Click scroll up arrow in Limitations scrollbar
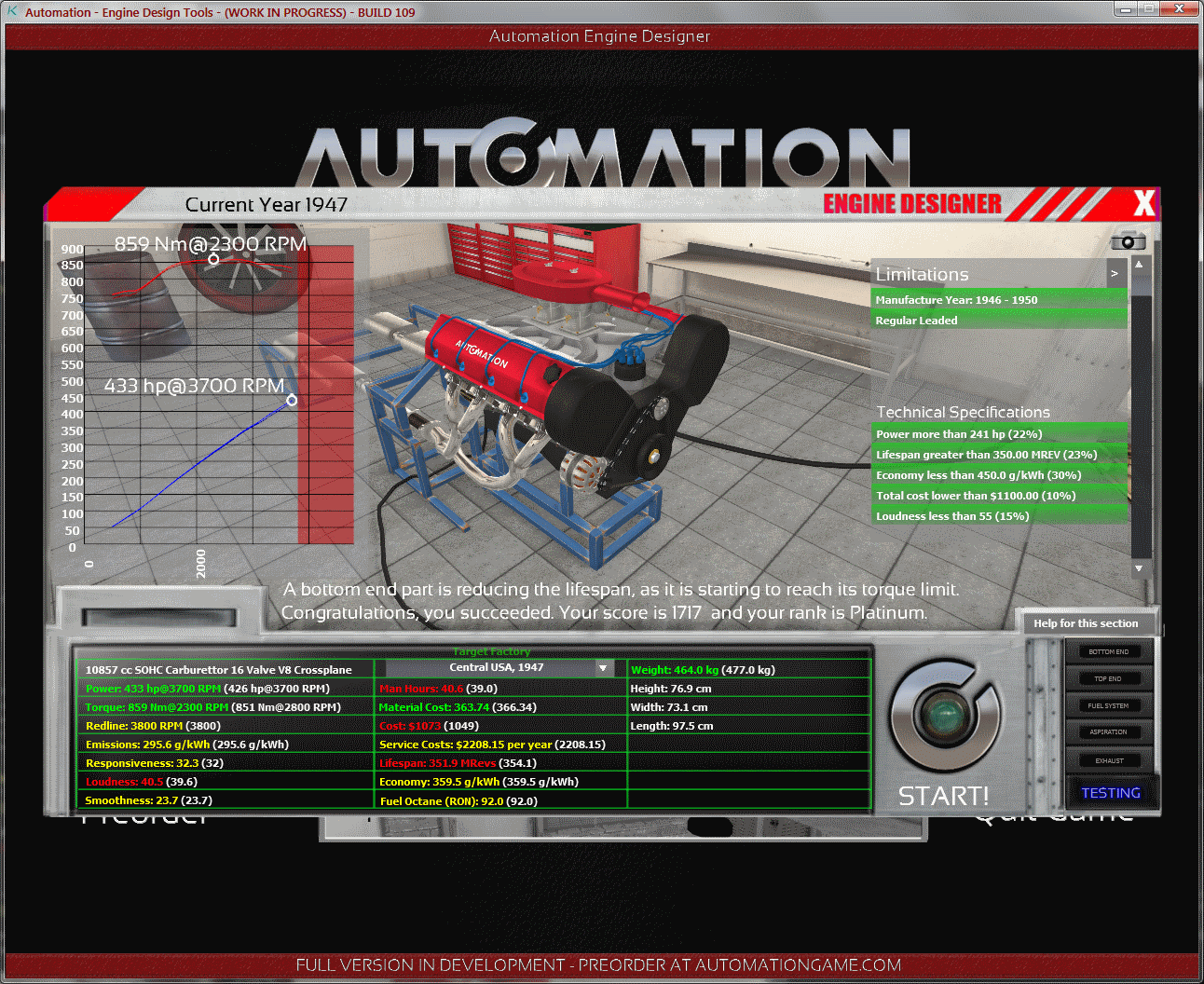This screenshot has height=984, width=1204. (1139, 265)
